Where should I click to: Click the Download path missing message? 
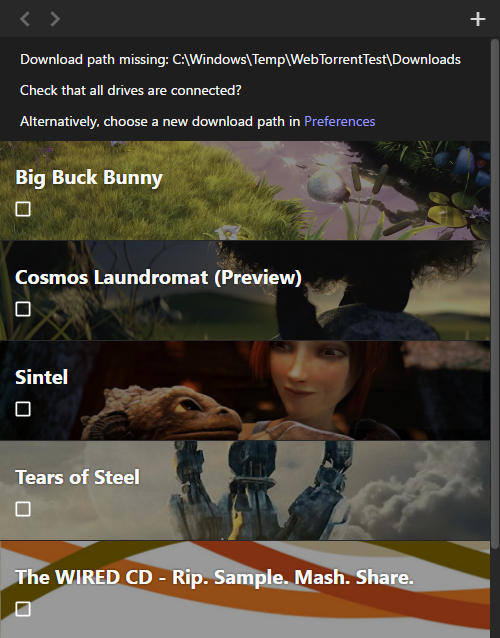(x=240, y=59)
